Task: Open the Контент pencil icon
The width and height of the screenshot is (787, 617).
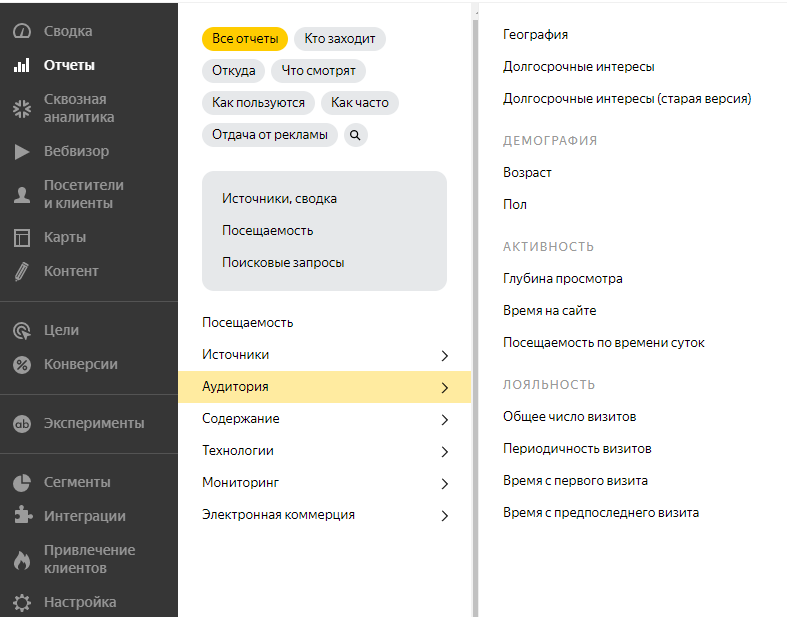Action: 21,271
